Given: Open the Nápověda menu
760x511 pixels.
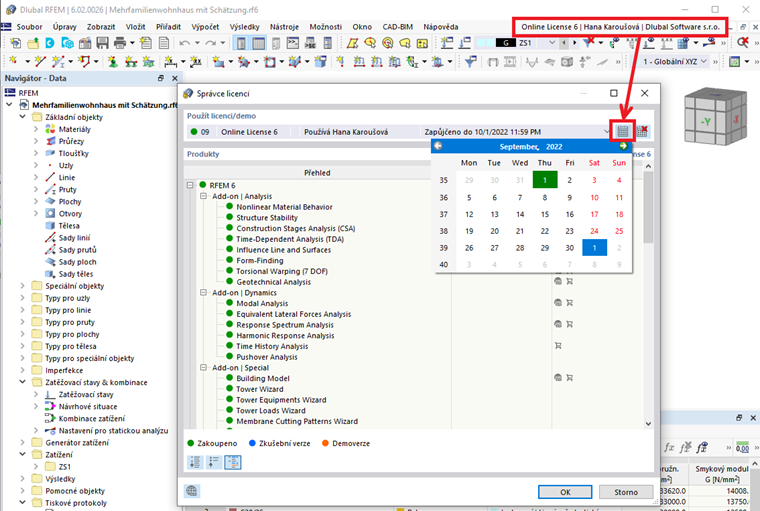Looking at the screenshot, I should [441, 27].
